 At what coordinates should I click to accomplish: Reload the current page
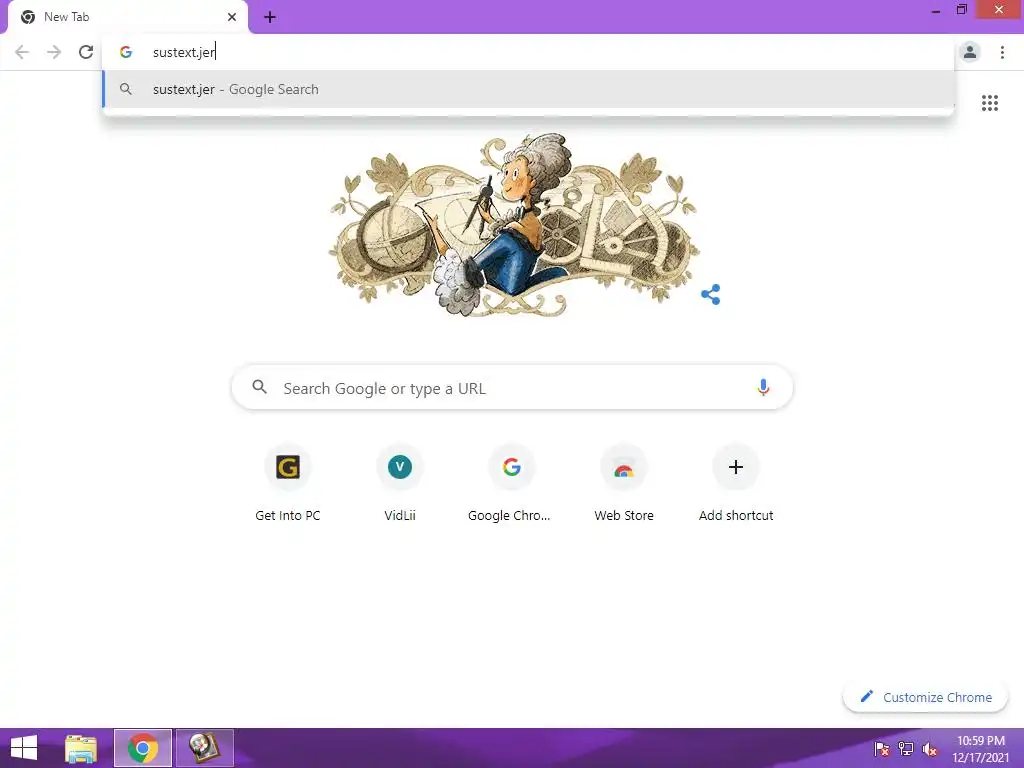[86, 52]
